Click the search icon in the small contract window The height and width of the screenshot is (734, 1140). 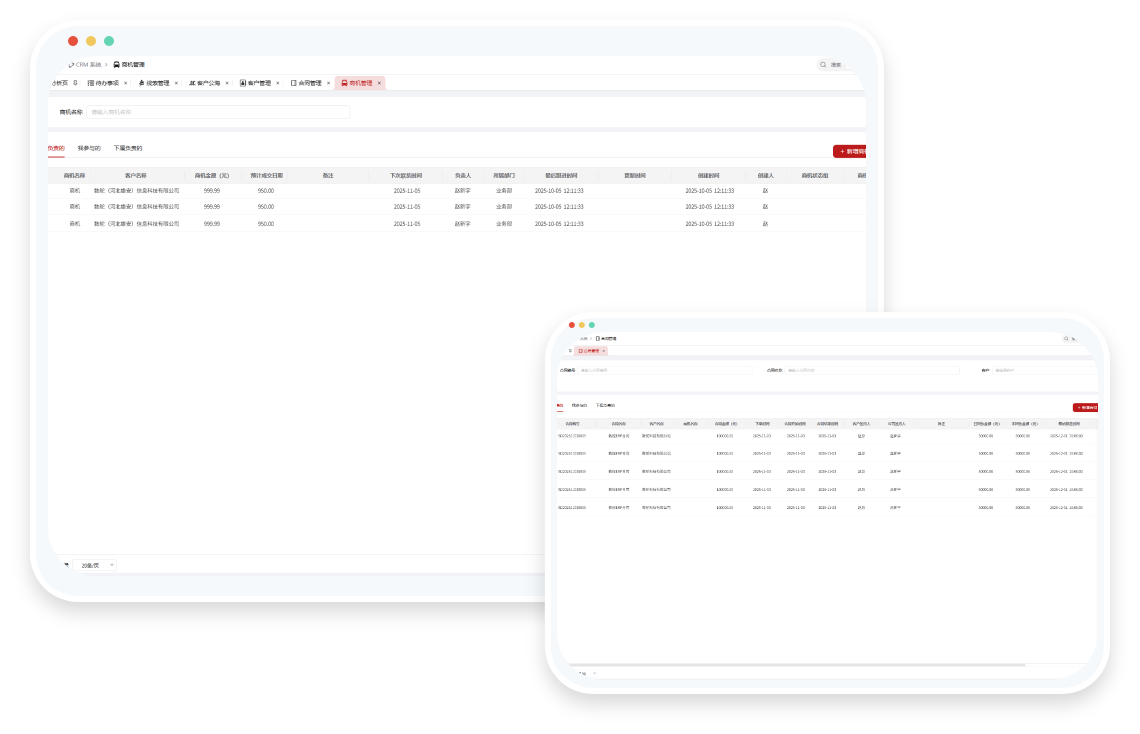pyautogui.click(x=1066, y=339)
